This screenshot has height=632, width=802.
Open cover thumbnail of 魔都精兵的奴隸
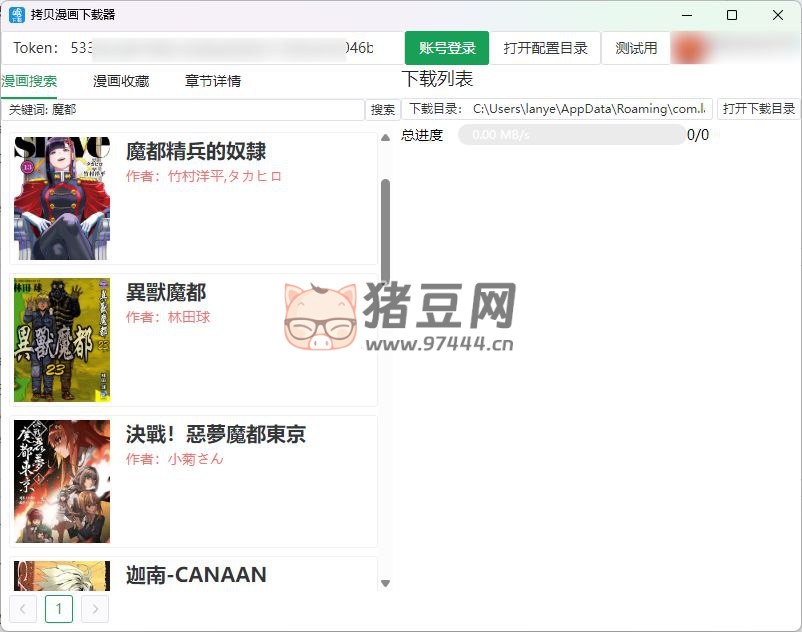(x=62, y=198)
